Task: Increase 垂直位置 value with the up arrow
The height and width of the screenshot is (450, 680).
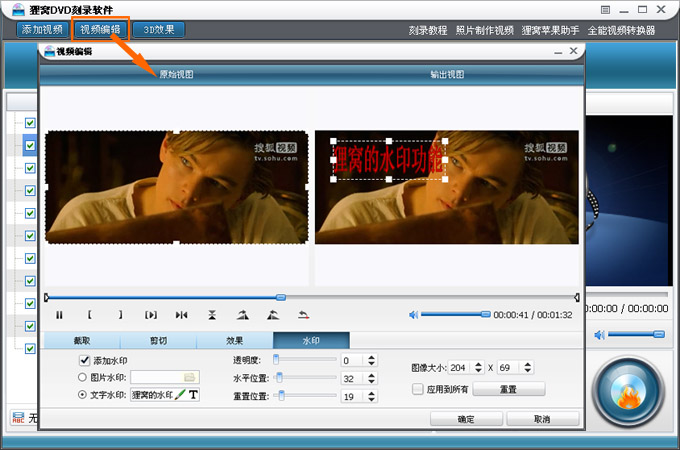Action: (371, 393)
